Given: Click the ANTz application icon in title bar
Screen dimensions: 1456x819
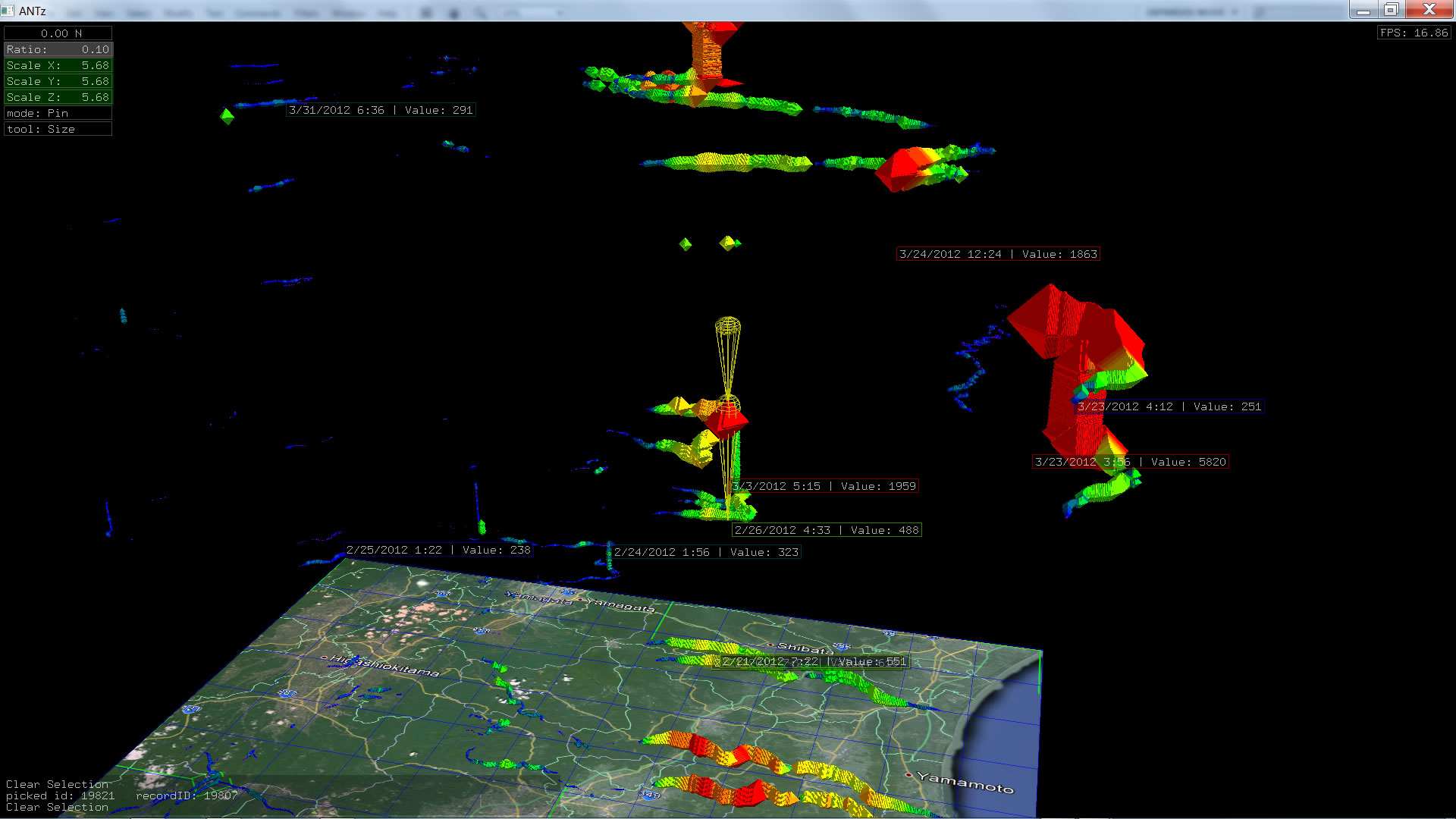Looking at the screenshot, I should [8, 11].
